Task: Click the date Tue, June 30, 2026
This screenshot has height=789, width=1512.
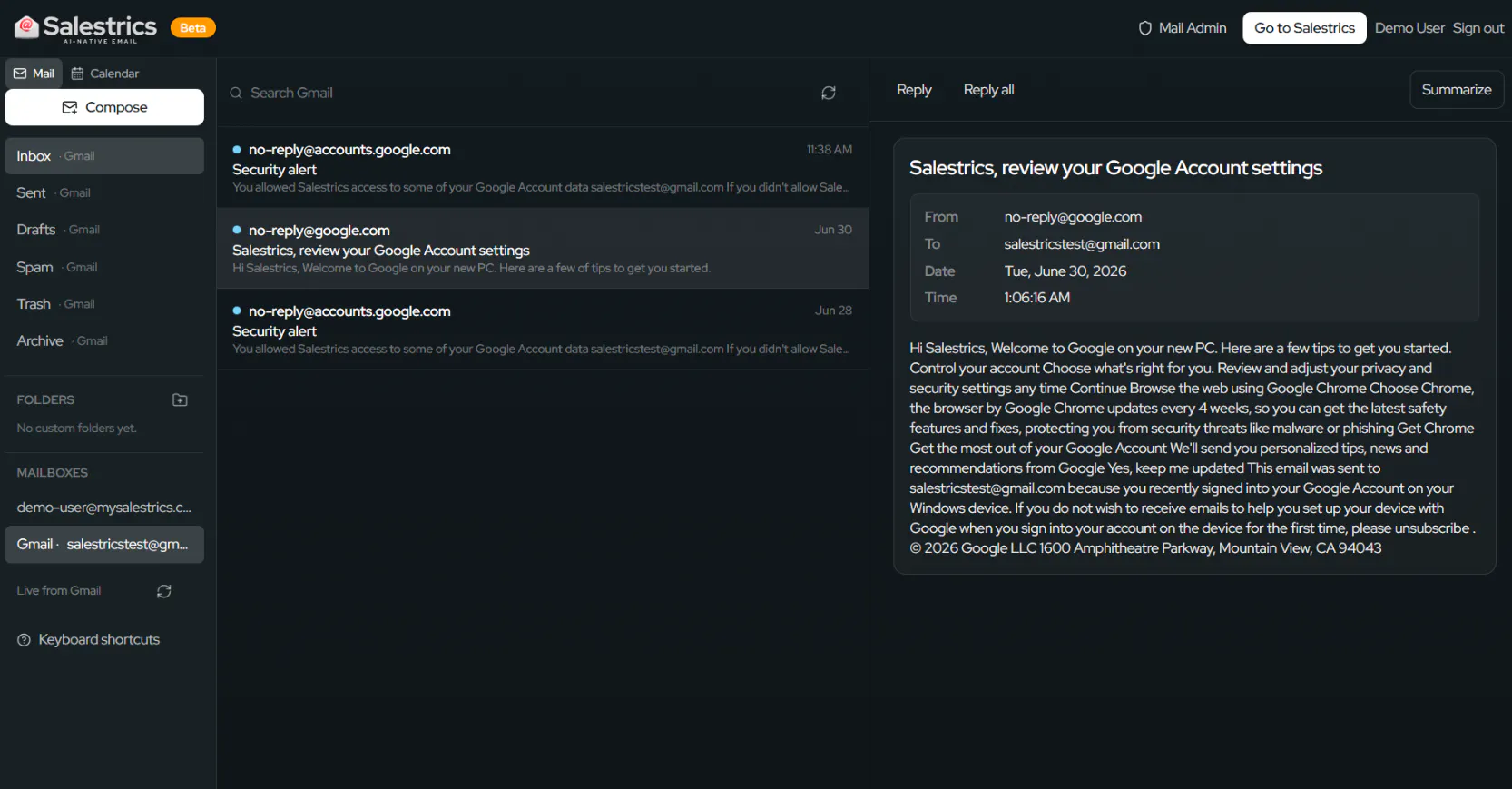Action: [1065, 271]
